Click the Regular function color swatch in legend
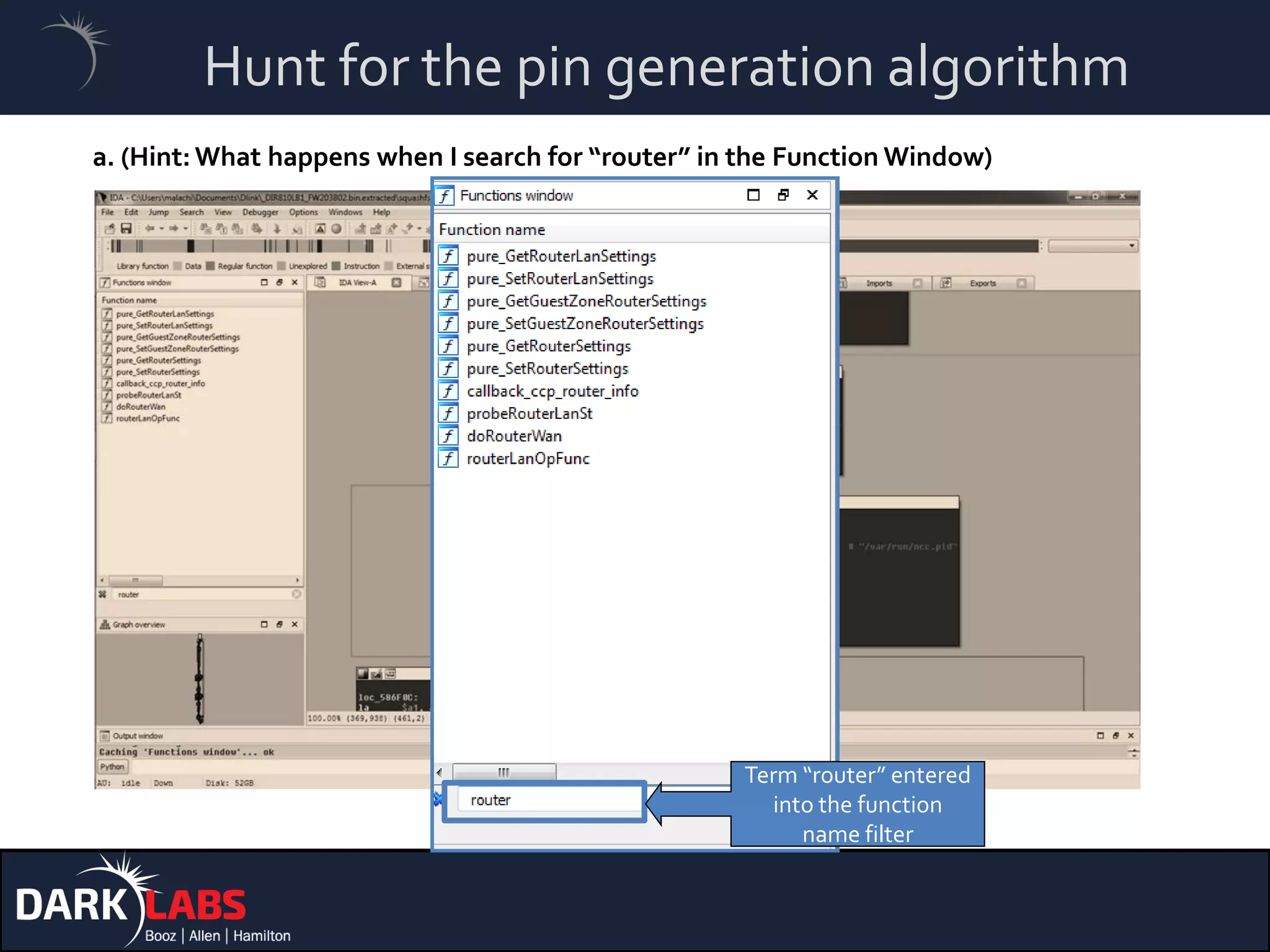 pyautogui.click(x=210, y=266)
